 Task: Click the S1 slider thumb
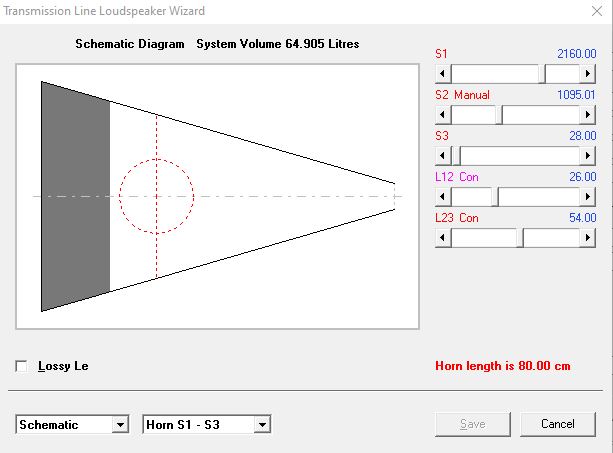coord(542,73)
